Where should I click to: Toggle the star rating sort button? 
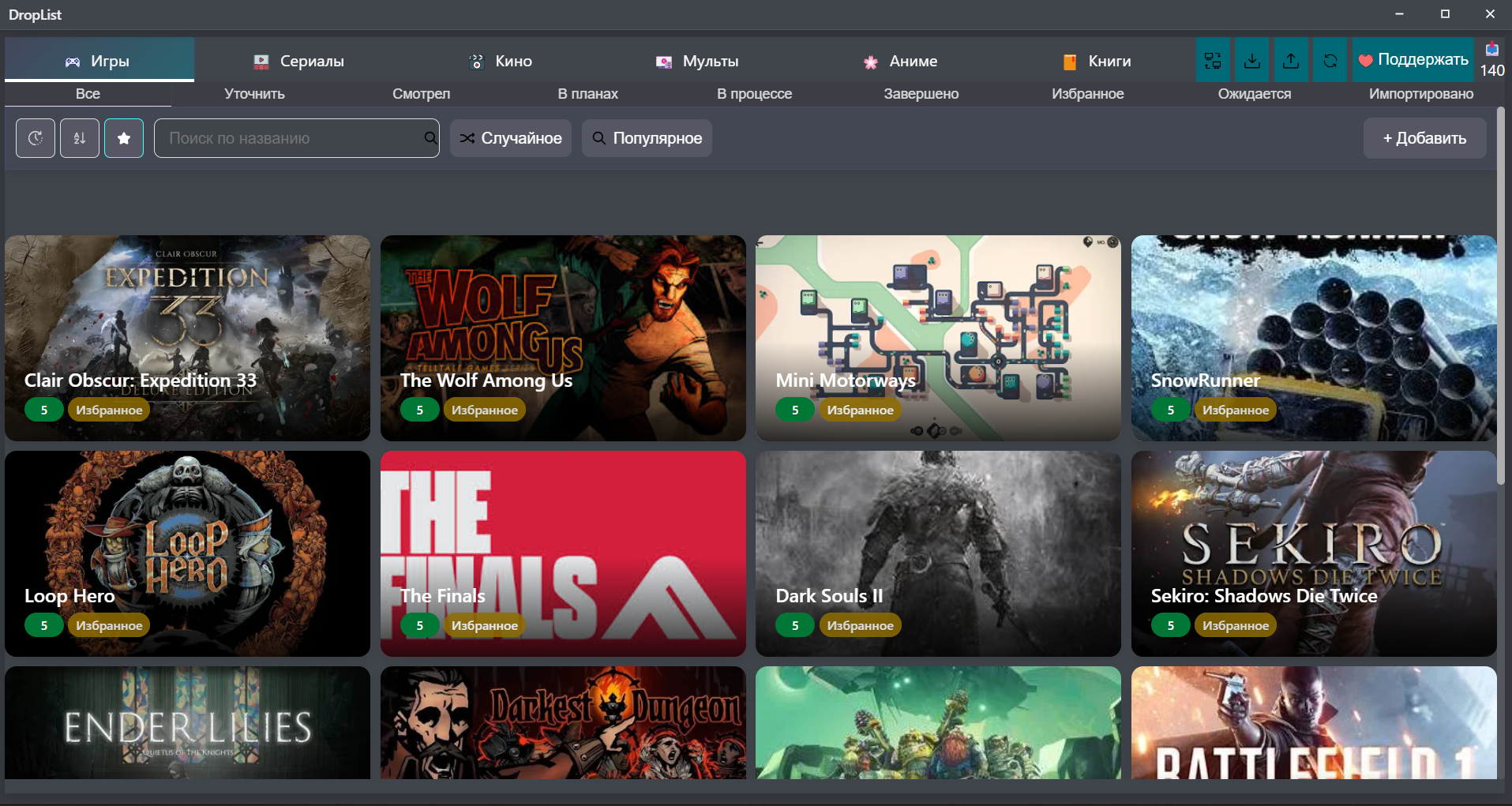click(124, 138)
